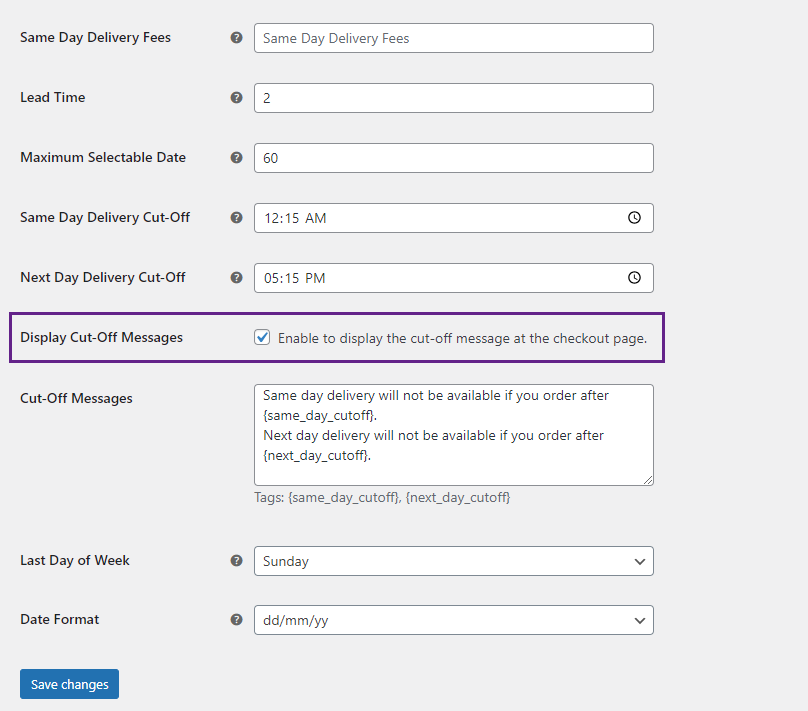808x711 pixels.
Task: Focus the Same Day Delivery Fees input
Action: point(453,38)
